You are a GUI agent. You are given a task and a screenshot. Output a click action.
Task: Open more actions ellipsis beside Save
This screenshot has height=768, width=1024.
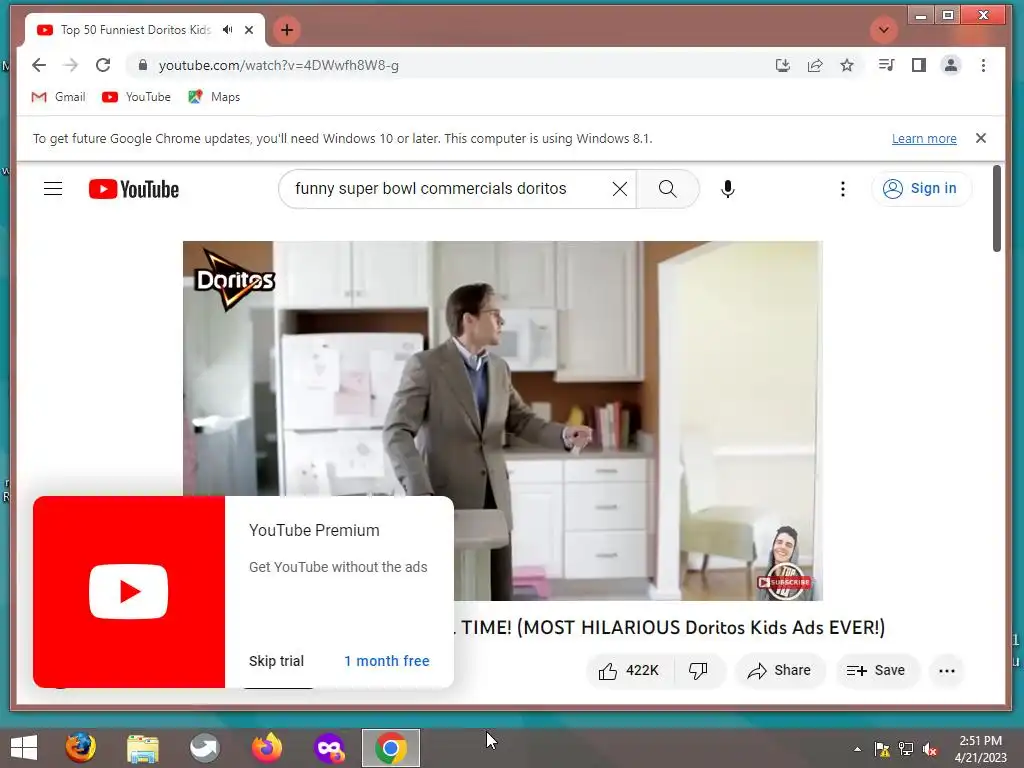click(x=946, y=671)
